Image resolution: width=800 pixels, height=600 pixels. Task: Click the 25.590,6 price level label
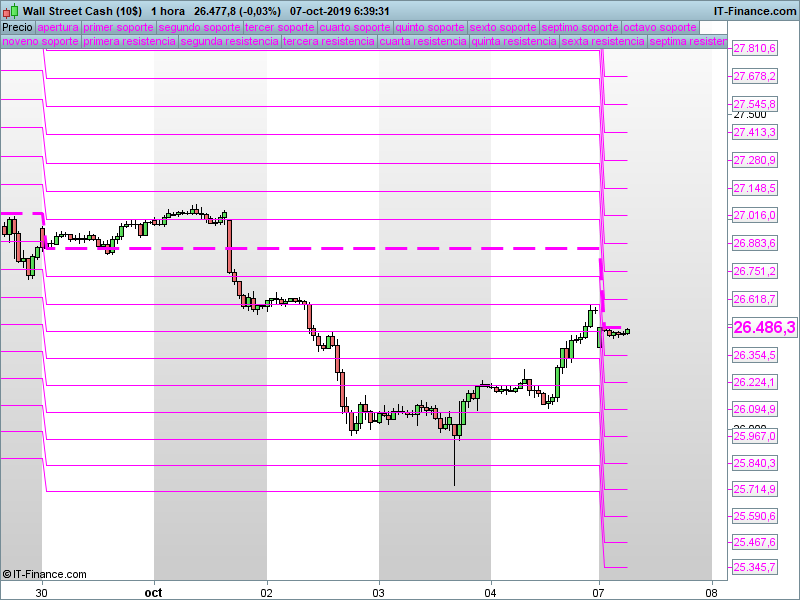[755, 516]
